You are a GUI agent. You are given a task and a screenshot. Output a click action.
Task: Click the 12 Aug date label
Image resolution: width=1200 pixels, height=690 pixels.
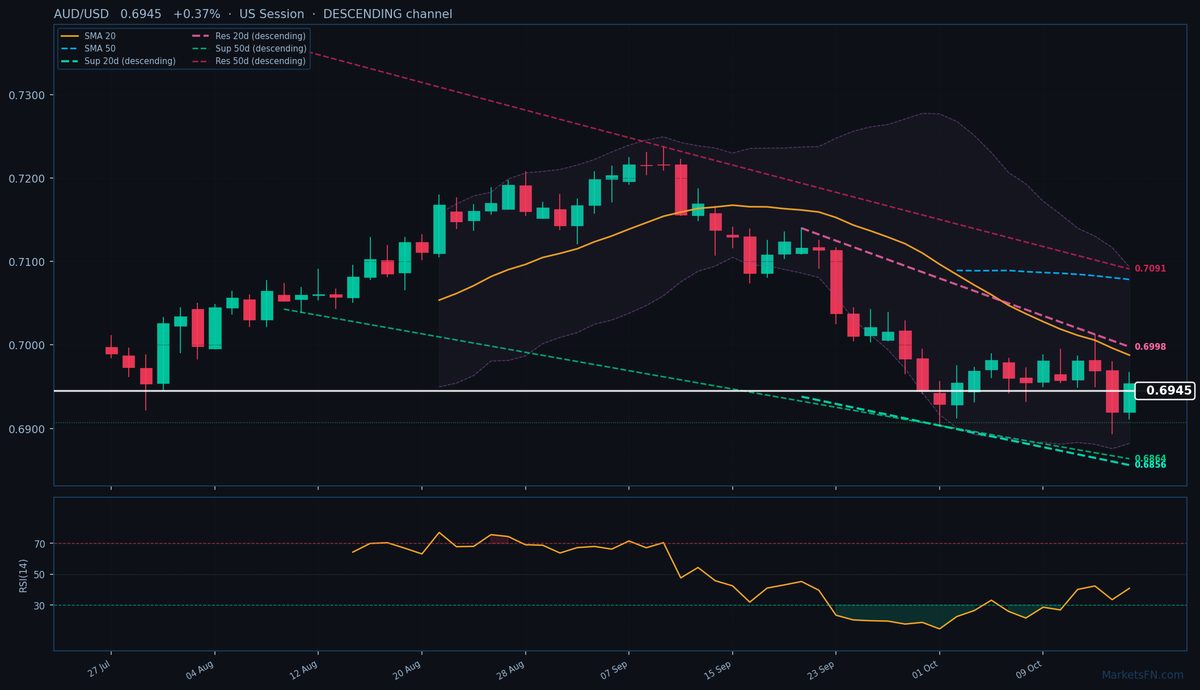pos(304,669)
